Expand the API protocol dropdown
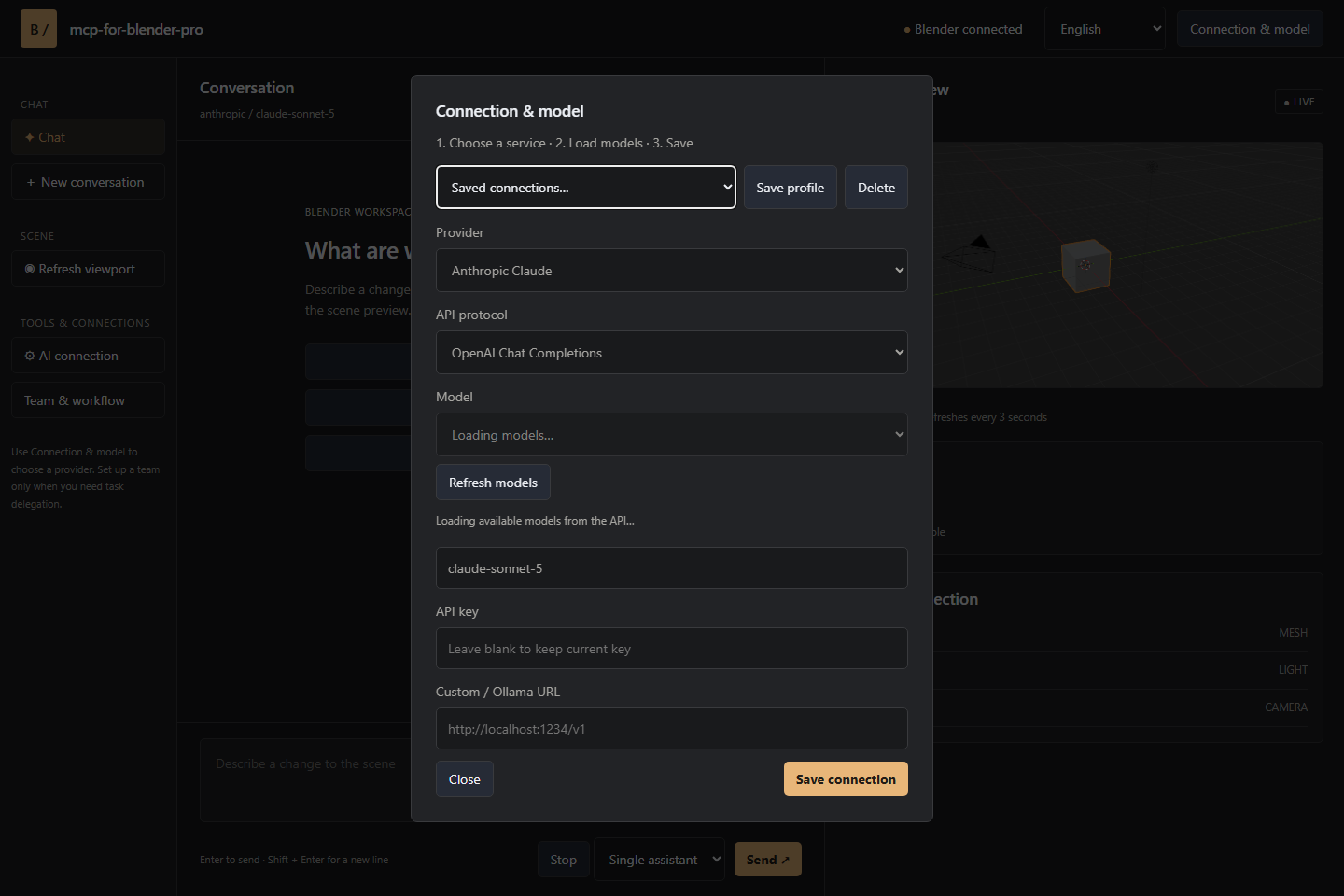 [x=671, y=353]
